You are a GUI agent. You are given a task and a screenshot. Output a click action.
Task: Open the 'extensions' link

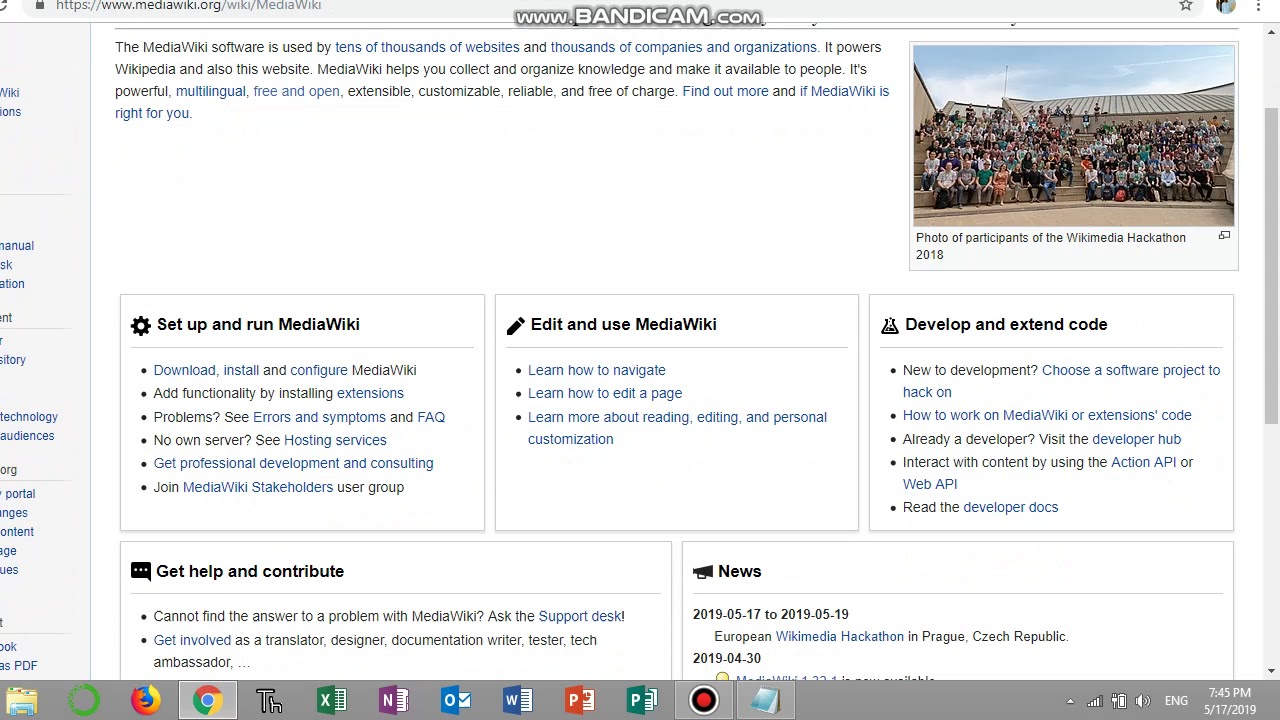(x=370, y=393)
